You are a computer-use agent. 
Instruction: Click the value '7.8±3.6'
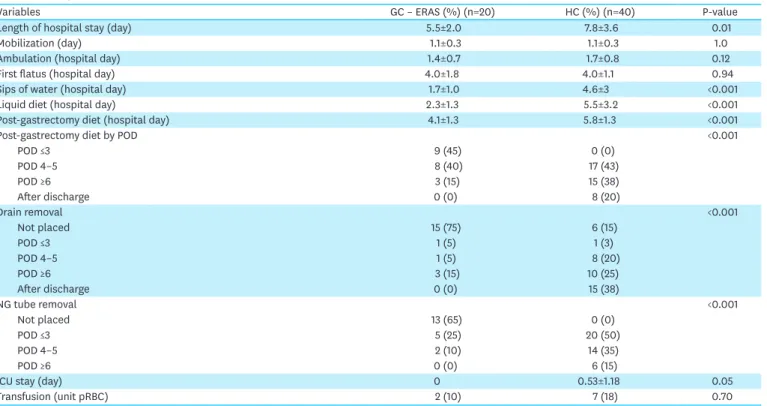click(x=601, y=28)
